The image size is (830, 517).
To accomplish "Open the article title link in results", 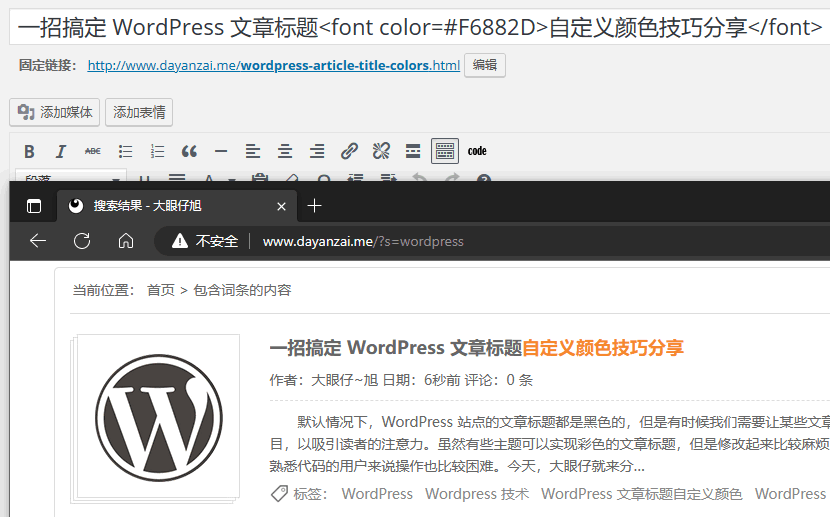I will [x=476, y=348].
